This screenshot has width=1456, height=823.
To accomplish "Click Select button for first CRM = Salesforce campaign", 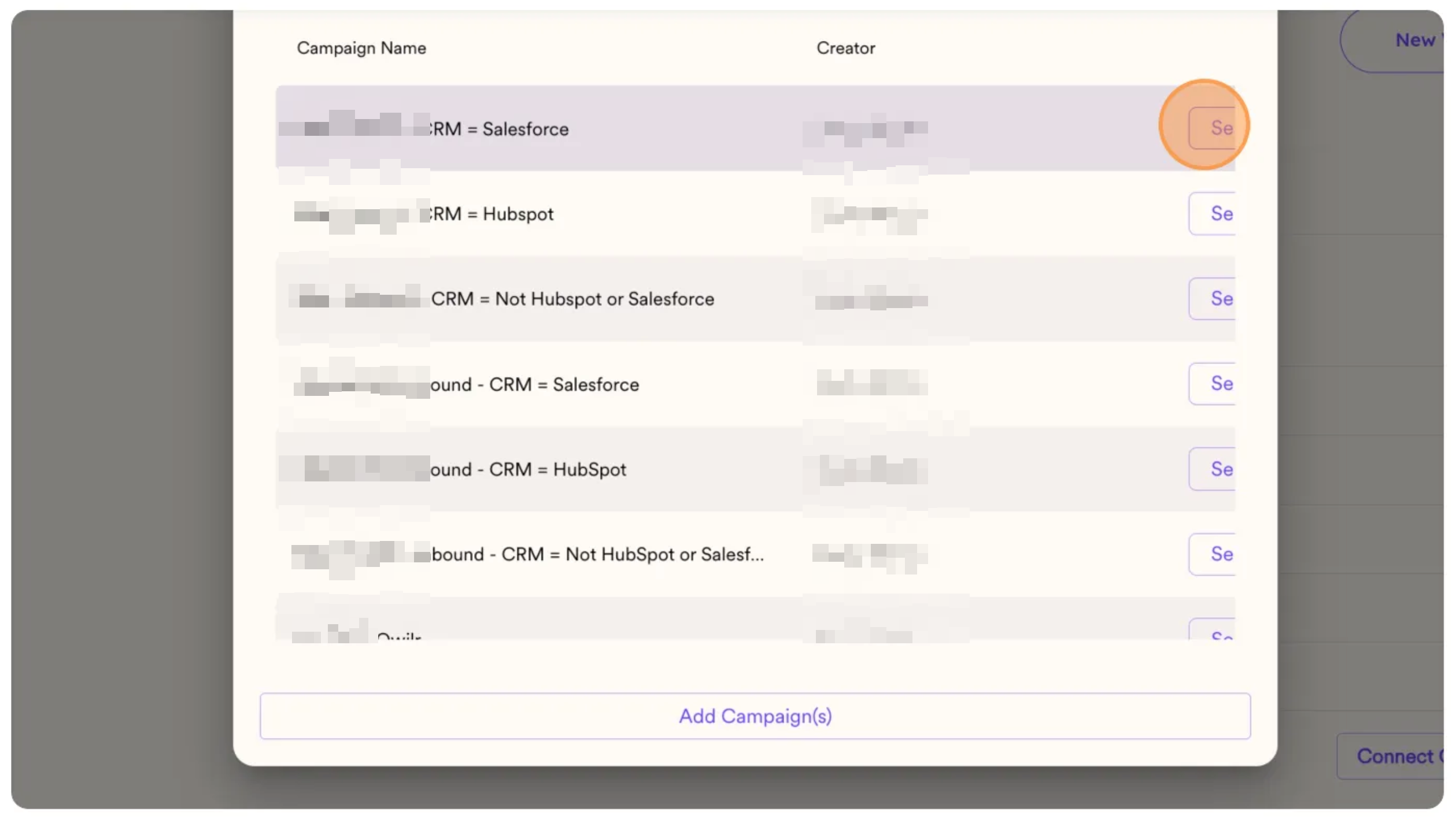I will click(x=1212, y=128).
